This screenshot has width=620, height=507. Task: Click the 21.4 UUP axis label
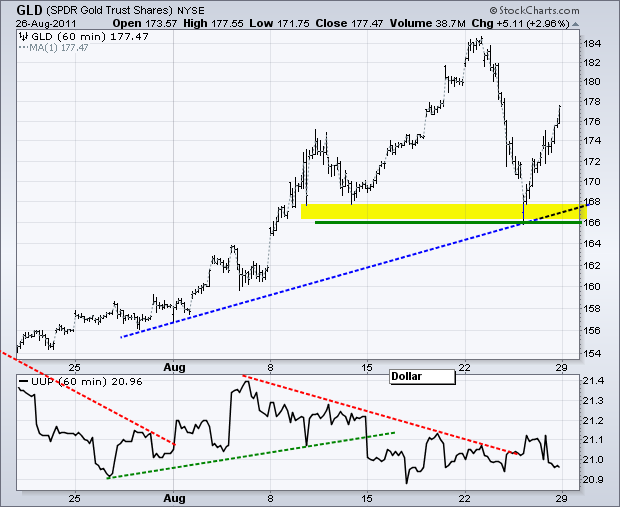click(x=593, y=381)
